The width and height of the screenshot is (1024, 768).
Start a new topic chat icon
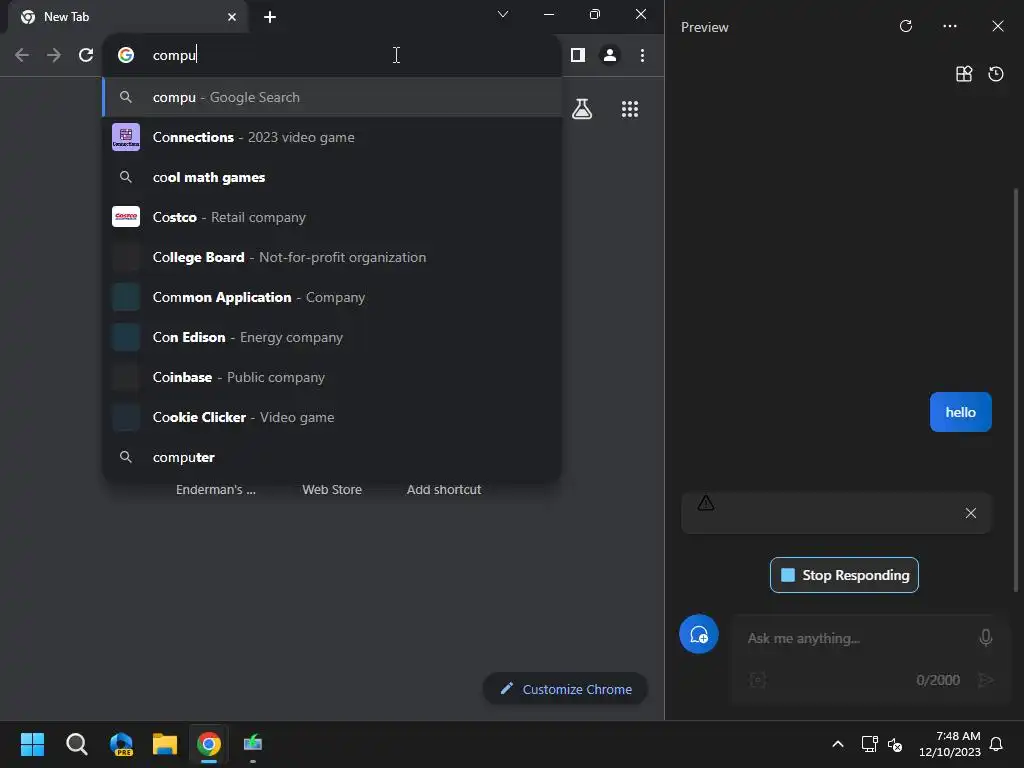(698, 634)
